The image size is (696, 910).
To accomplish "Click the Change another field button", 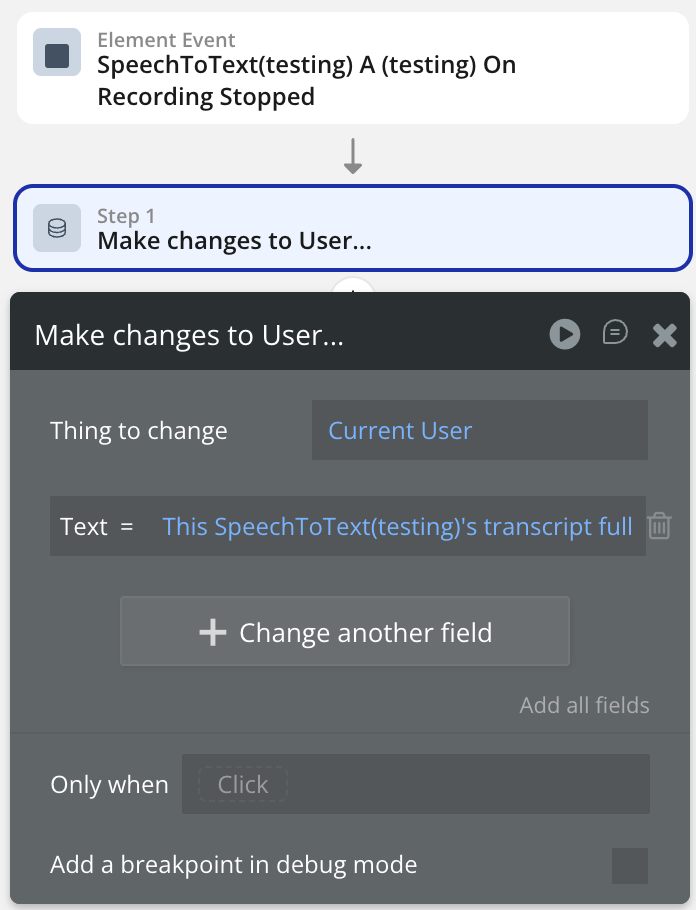I will 345,632.
